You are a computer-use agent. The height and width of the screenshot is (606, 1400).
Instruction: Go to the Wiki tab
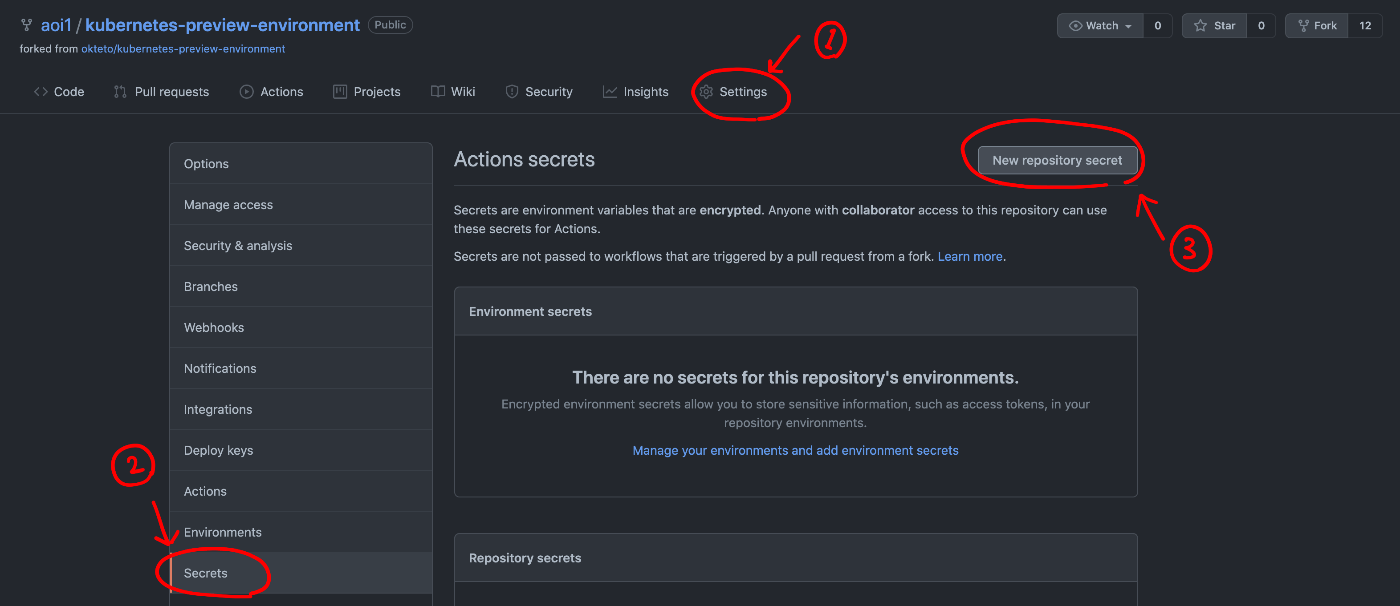tap(453, 91)
